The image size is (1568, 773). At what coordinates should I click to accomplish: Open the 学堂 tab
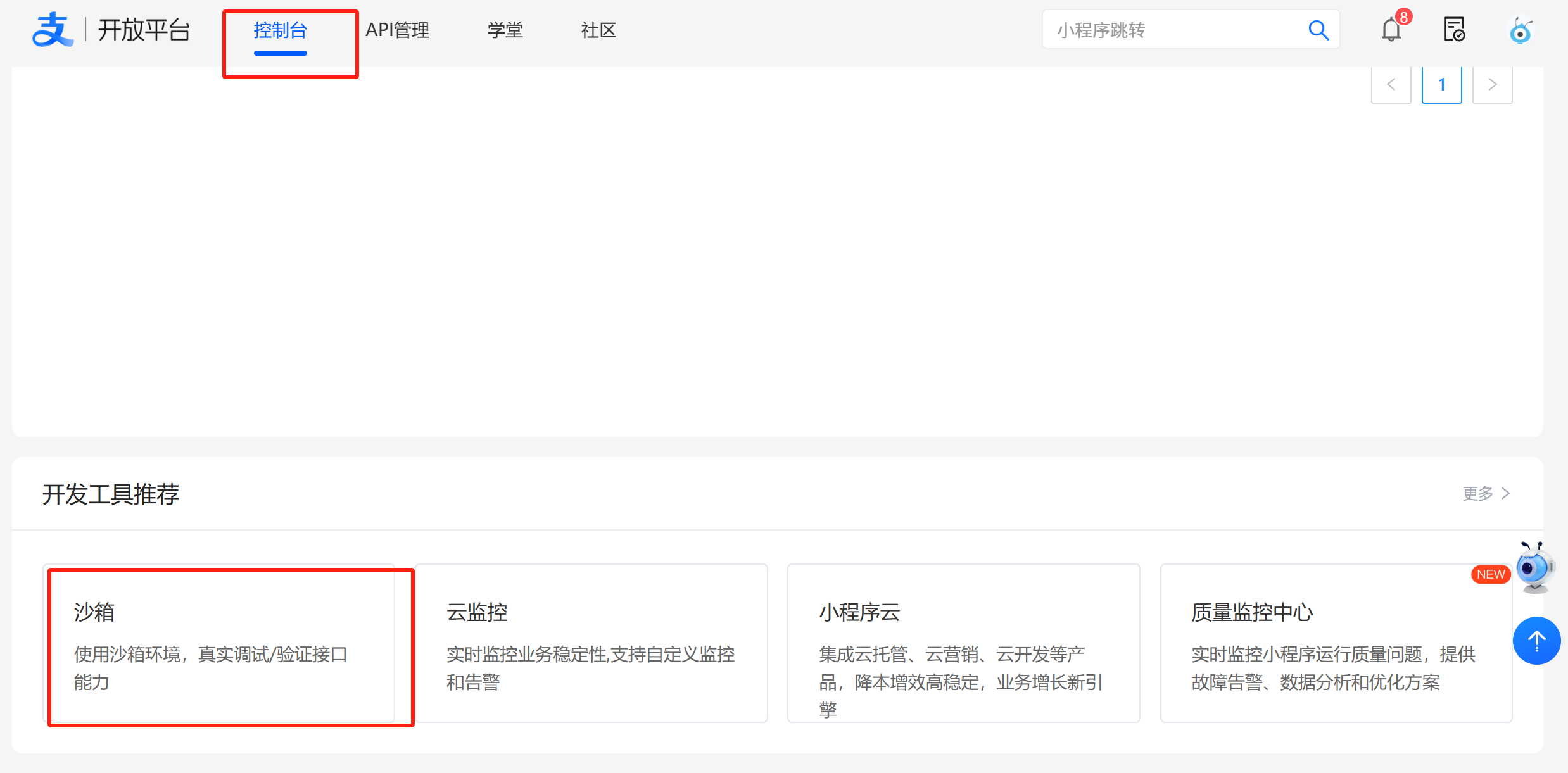[505, 30]
